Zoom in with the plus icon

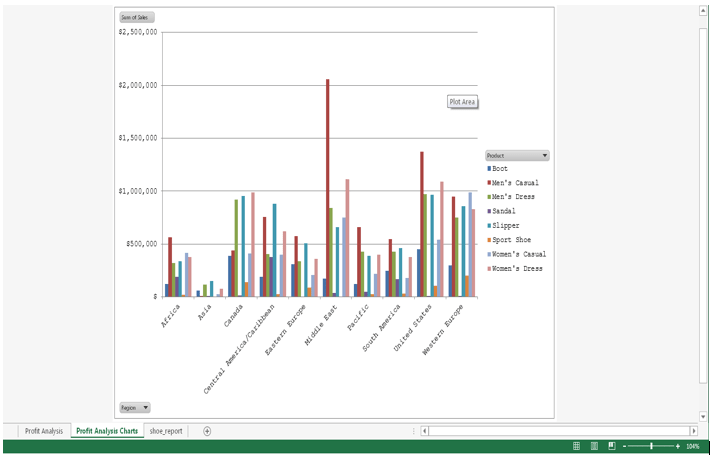(678, 446)
